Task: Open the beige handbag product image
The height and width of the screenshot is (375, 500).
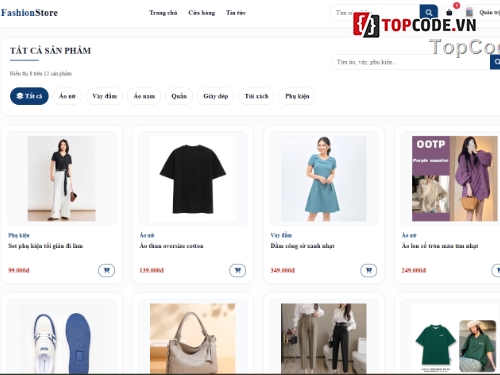Action: tap(193, 338)
